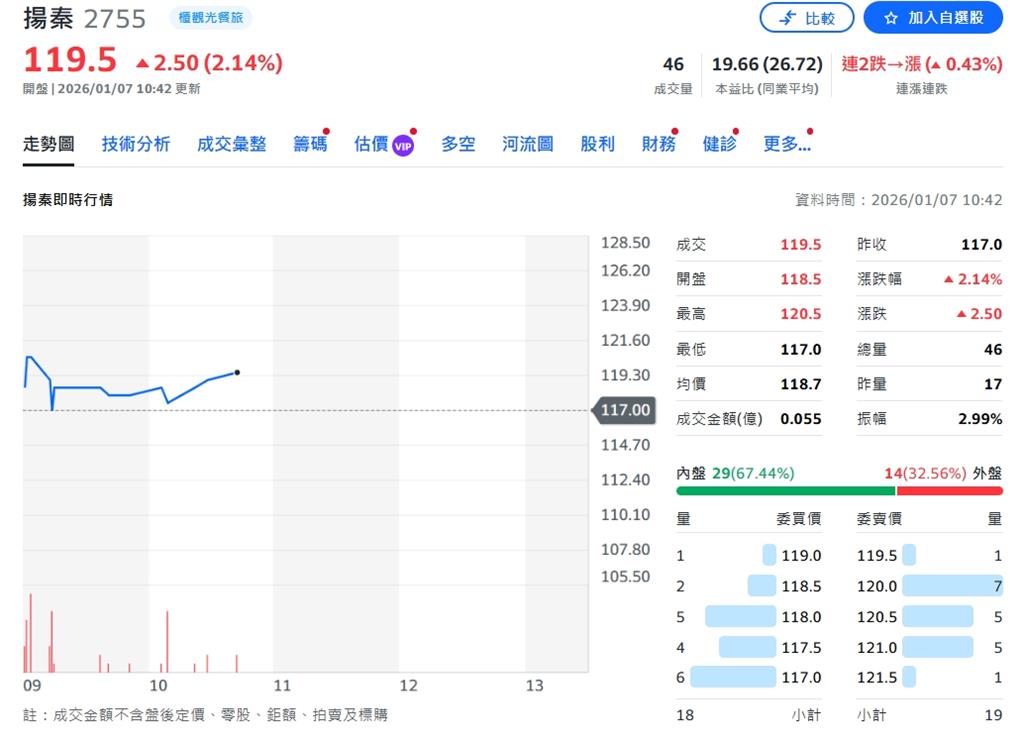Go to the 股利 tab
The image size is (1024, 743).
(x=597, y=144)
